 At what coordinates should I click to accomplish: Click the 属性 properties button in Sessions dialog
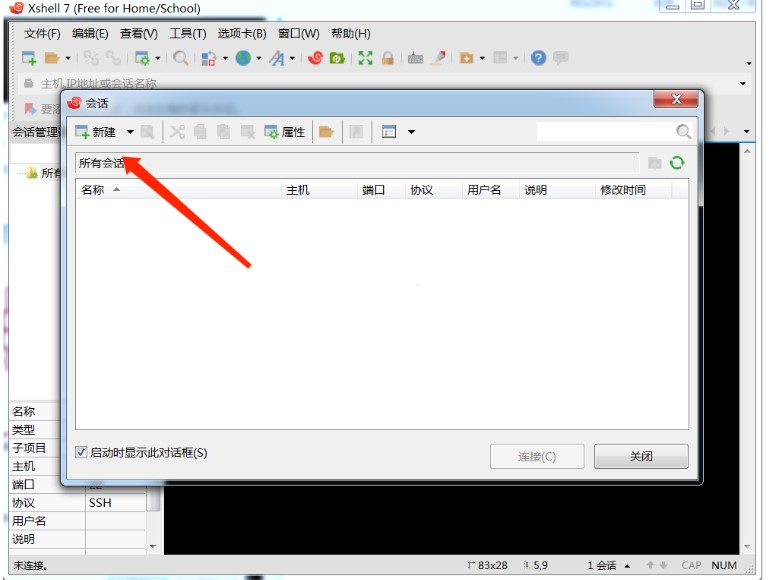(x=285, y=132)
